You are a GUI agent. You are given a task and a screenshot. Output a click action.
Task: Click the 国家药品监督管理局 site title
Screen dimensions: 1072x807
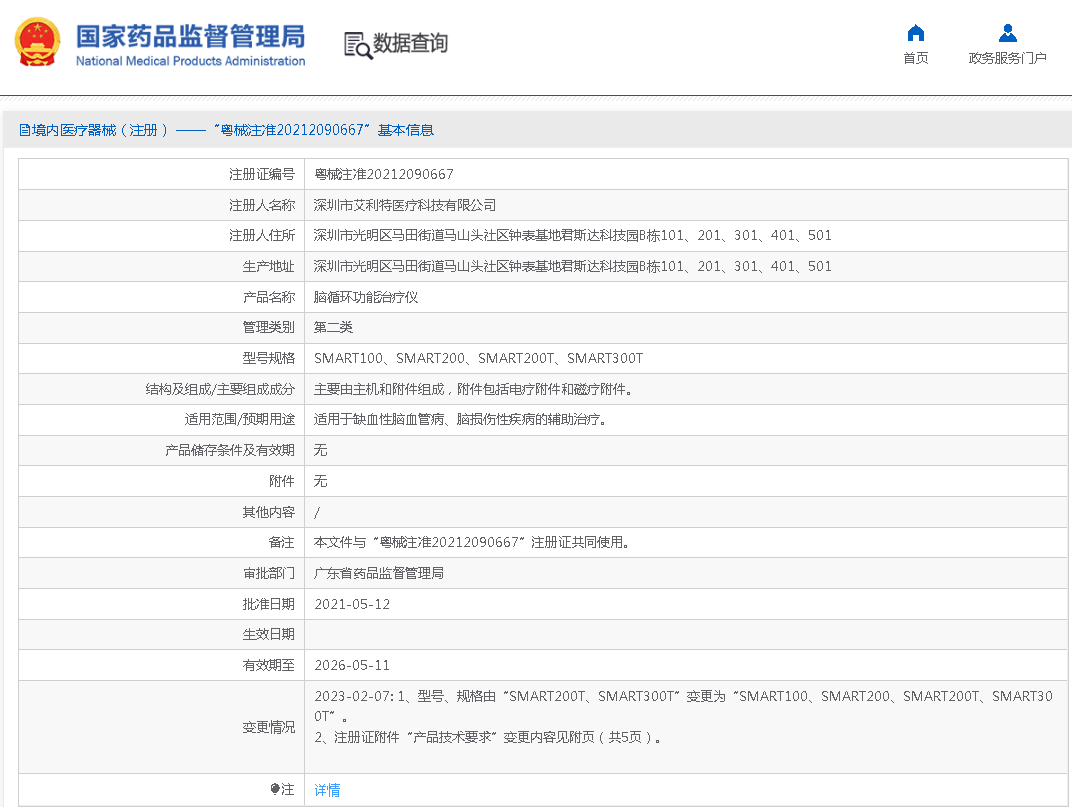click(190, 36)
